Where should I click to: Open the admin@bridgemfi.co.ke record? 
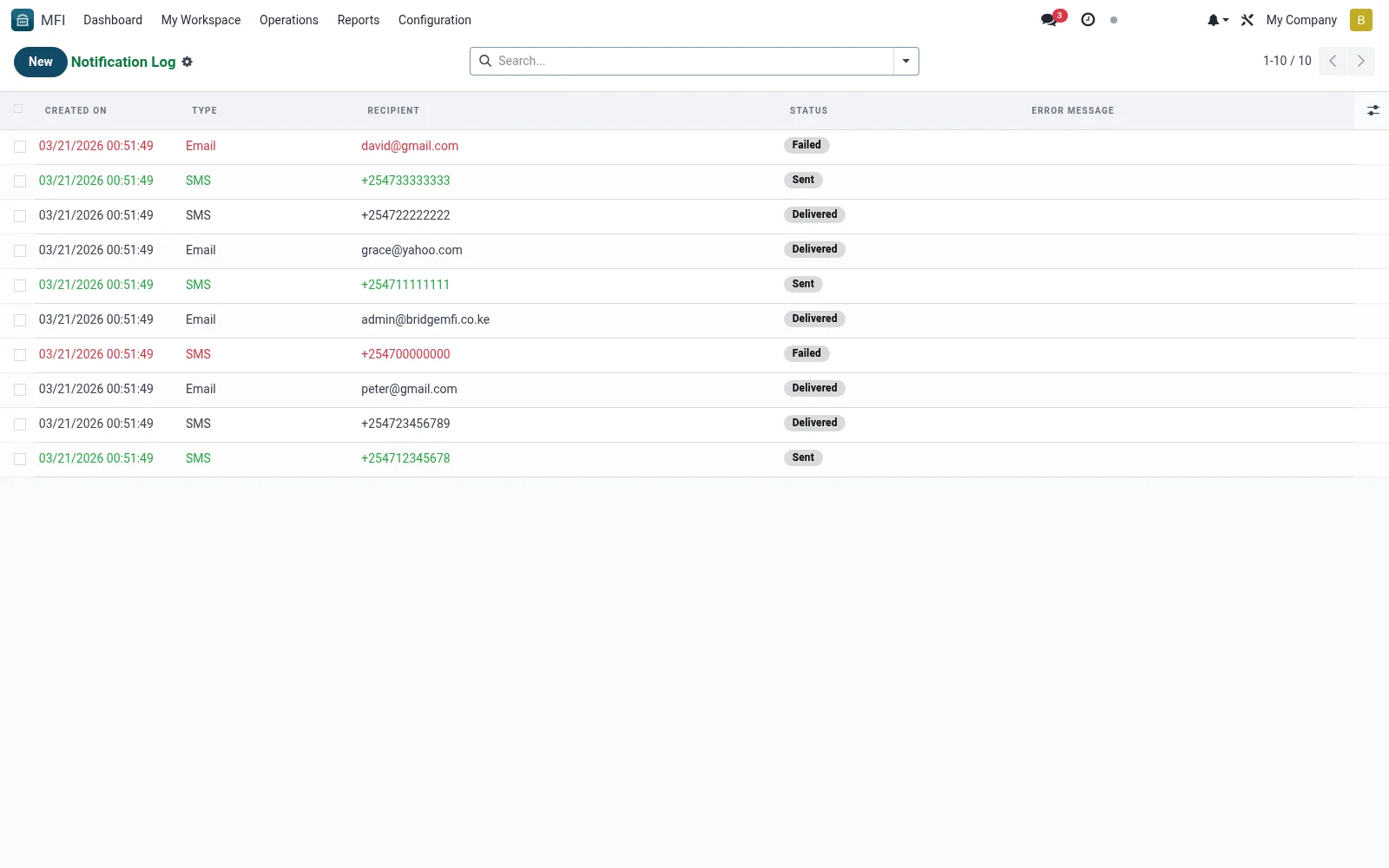pyautogui.click(x=425, y=319)
